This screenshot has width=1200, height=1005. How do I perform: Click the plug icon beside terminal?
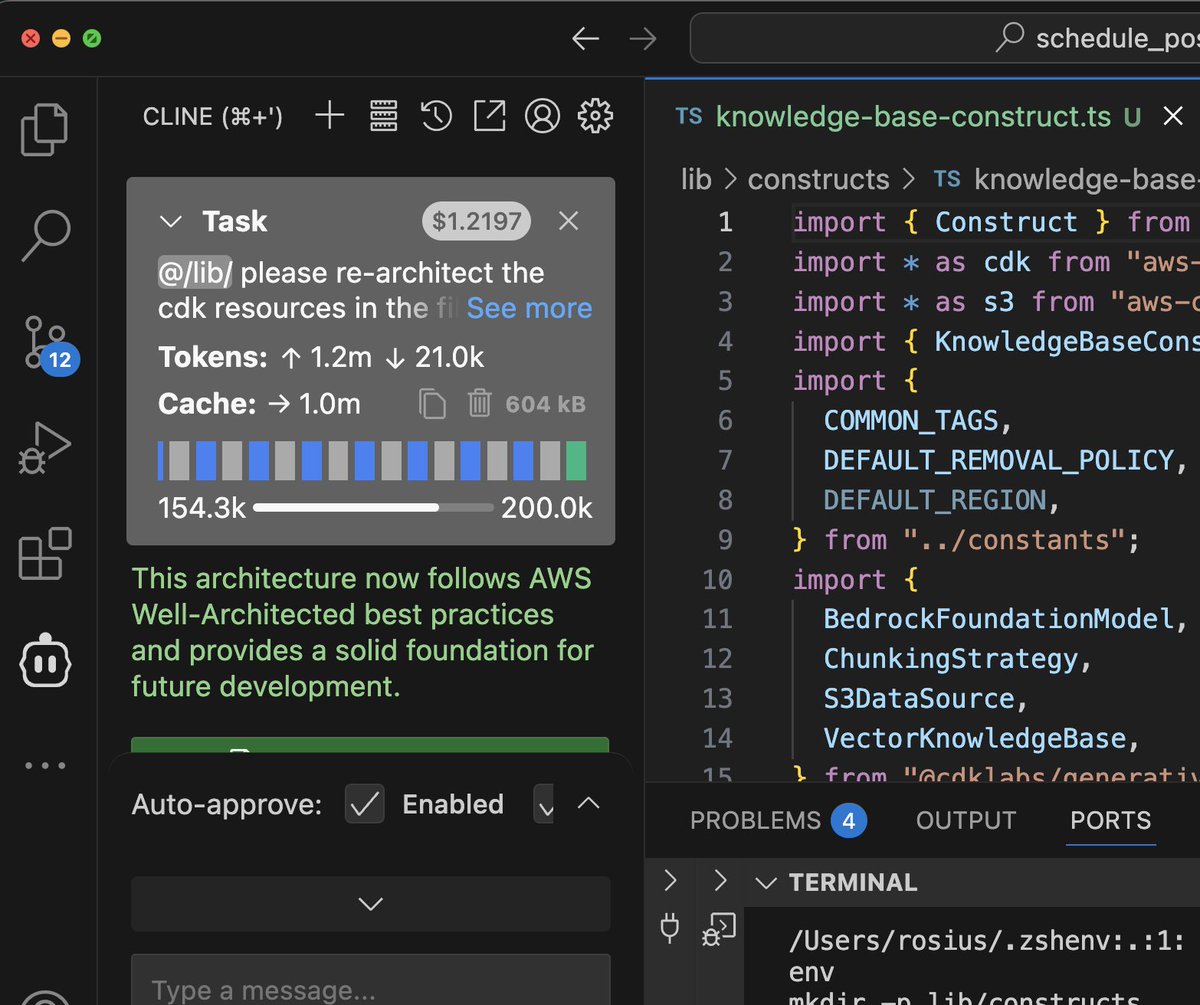point(670,929)
